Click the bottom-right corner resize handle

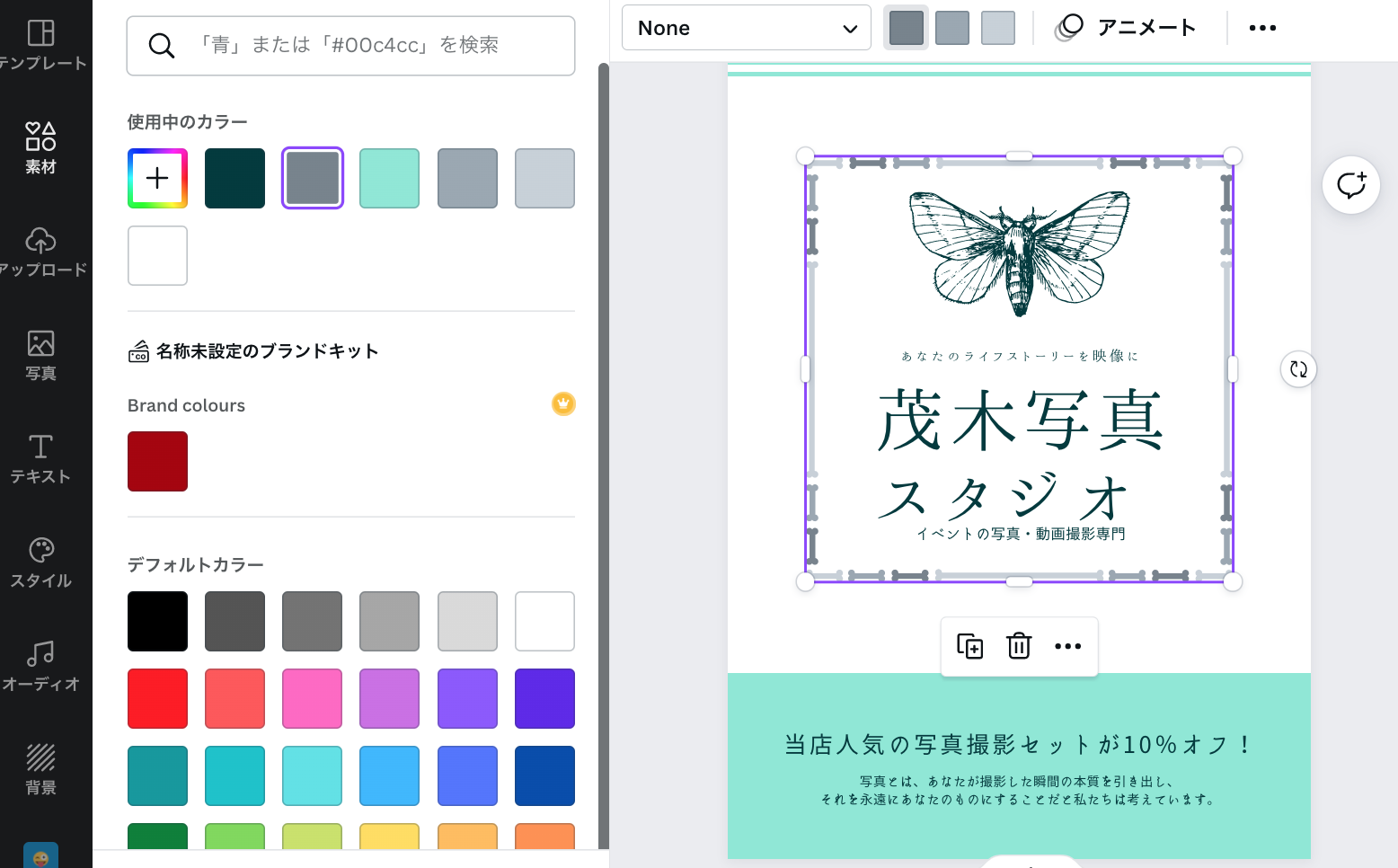click(x=1233, y=582)
